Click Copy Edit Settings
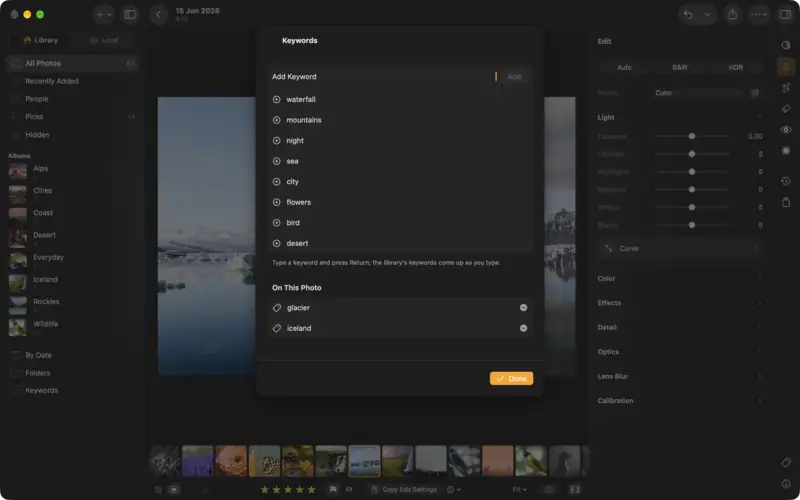 [404, 490]
